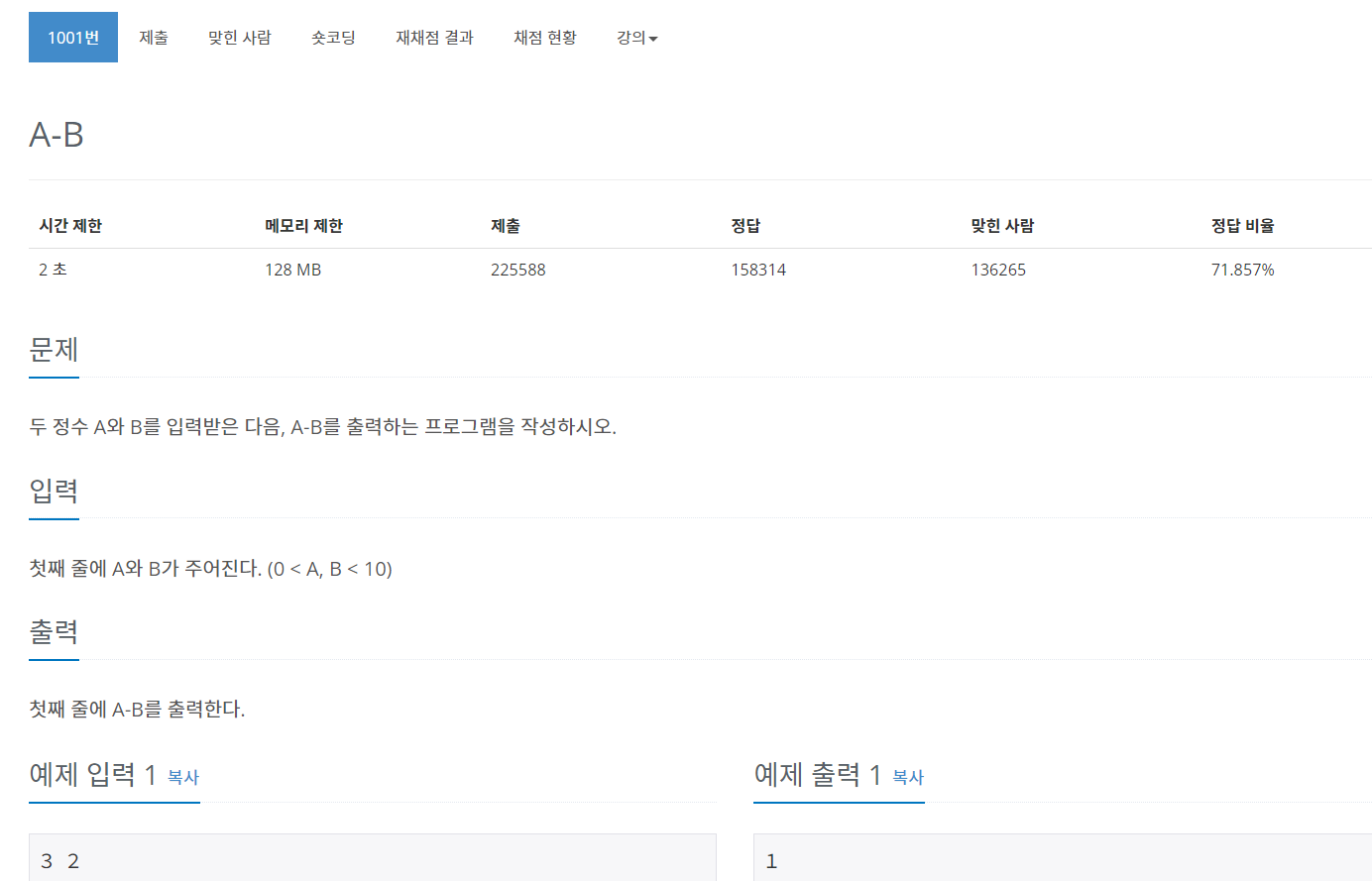Click the 158314 correct answers value
Screen dimensions: 1372x881
[758, 270]
